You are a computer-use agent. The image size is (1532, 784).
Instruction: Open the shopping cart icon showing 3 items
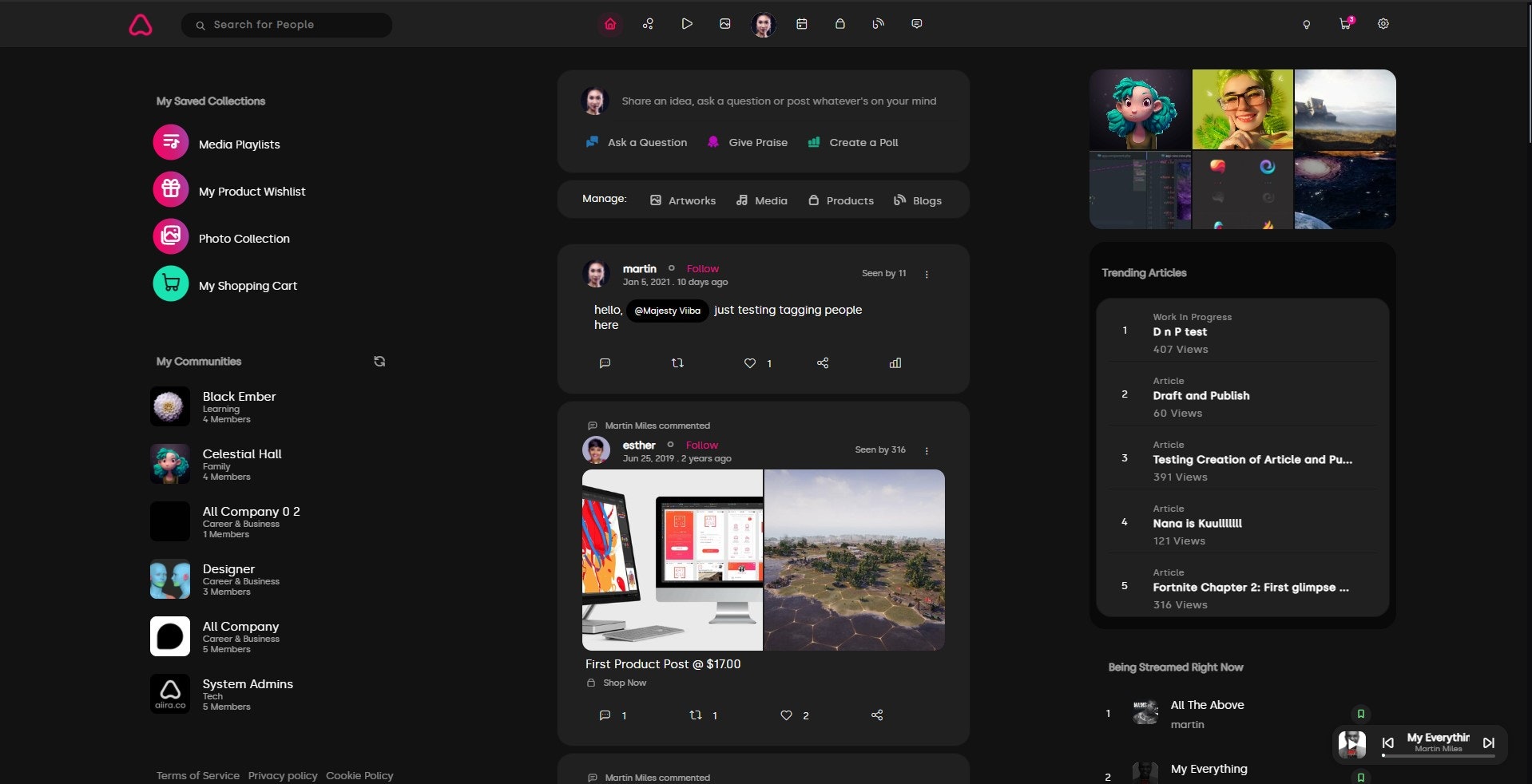click(x=1344, y=24)
